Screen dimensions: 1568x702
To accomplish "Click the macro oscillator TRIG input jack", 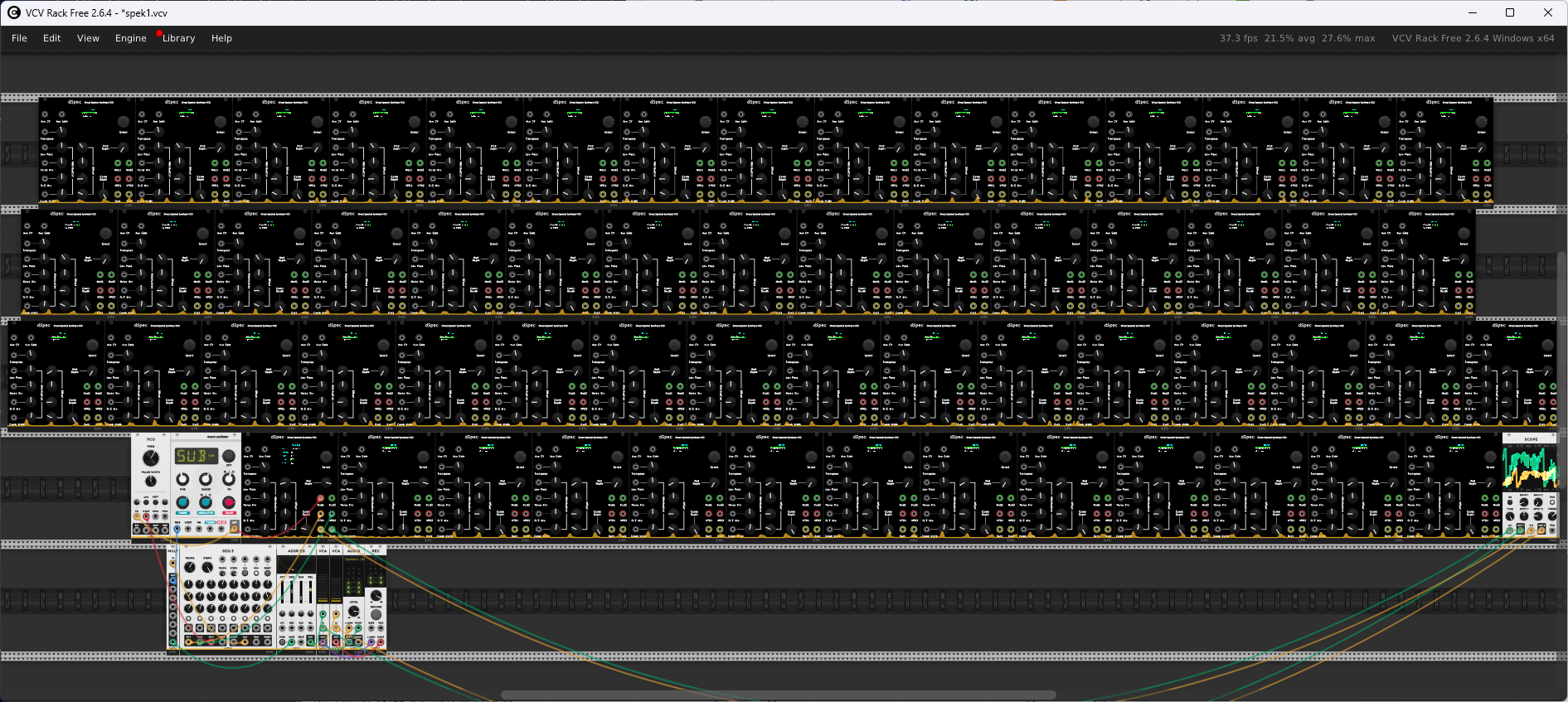I will [x=177, y=529].
